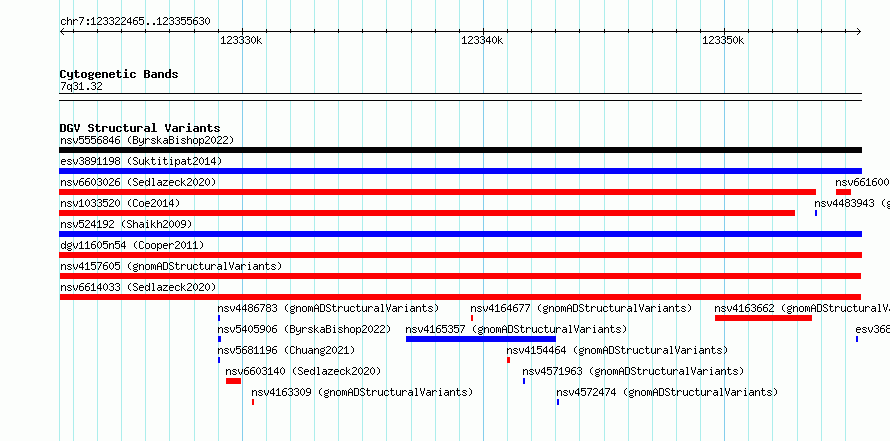Screen dimensions: 890x441
Task: Open variant nsv4164677 (gnomADStructuralVariants) label
Action: [x=581, y=308]
